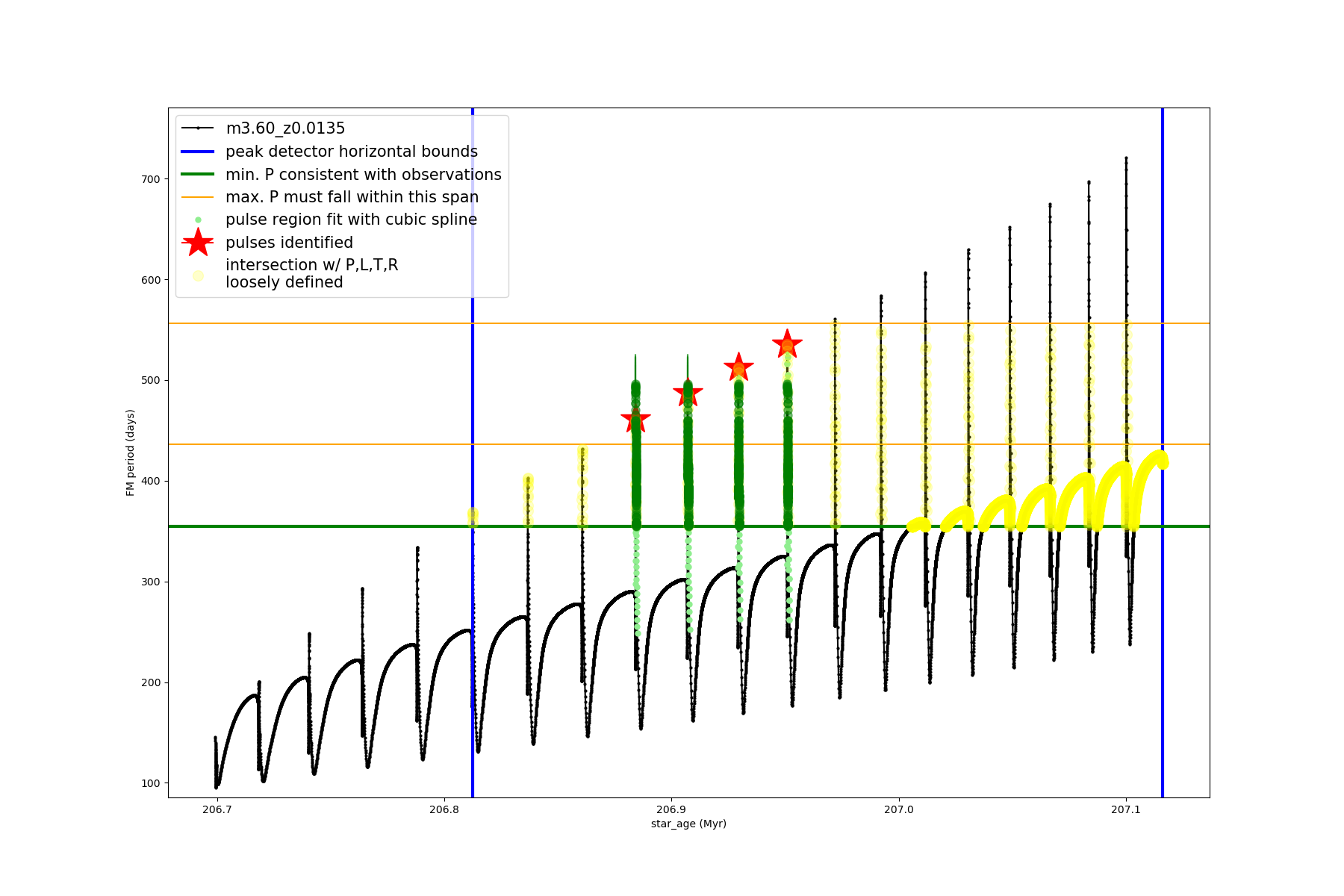Click the red star icon in the legend
The width and height of the screenshot is (1344, 896).
coord(198,242)
